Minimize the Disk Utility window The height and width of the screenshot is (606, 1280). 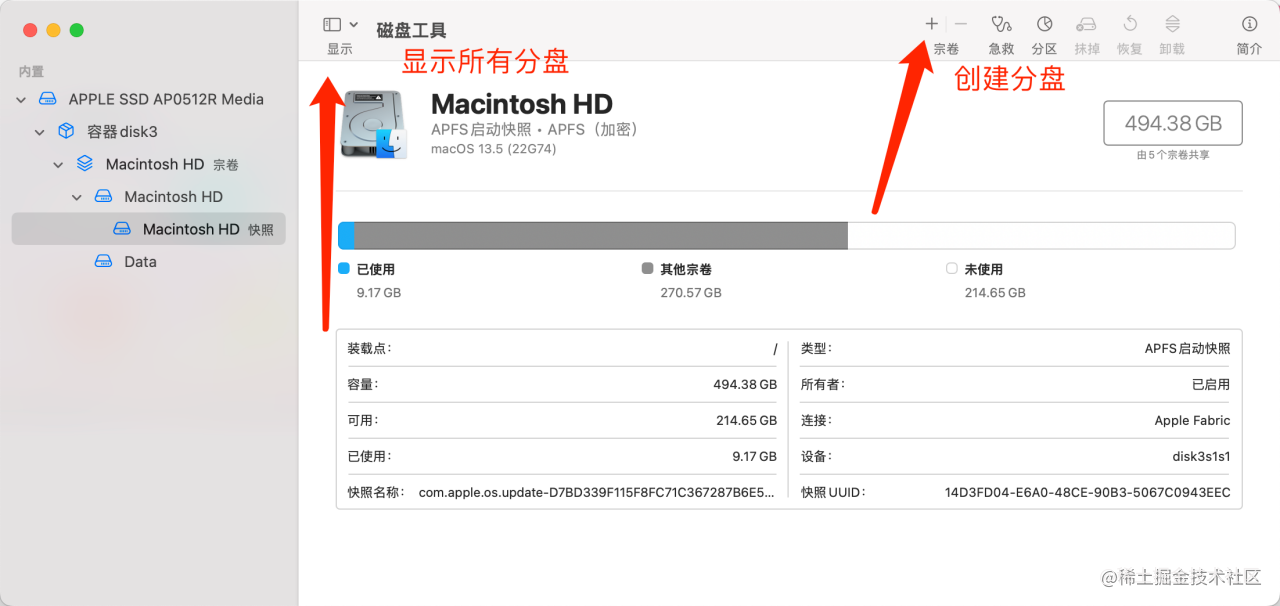(53, 30)
